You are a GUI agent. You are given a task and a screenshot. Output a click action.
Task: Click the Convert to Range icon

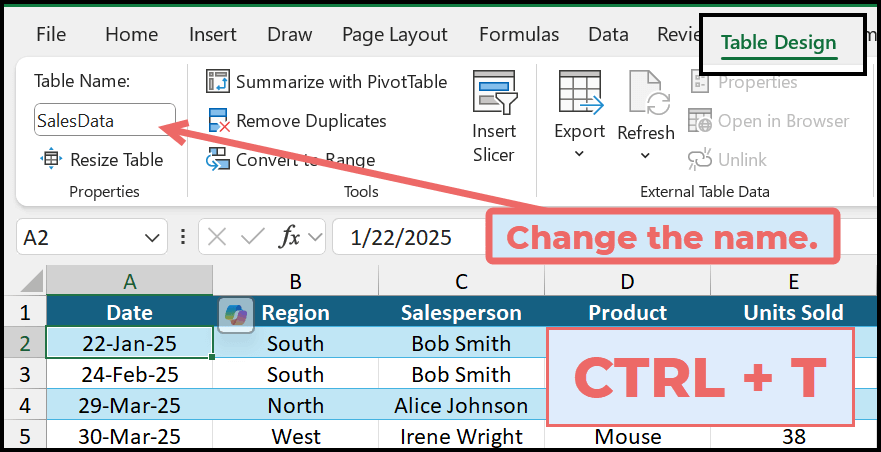pos(218,159)
